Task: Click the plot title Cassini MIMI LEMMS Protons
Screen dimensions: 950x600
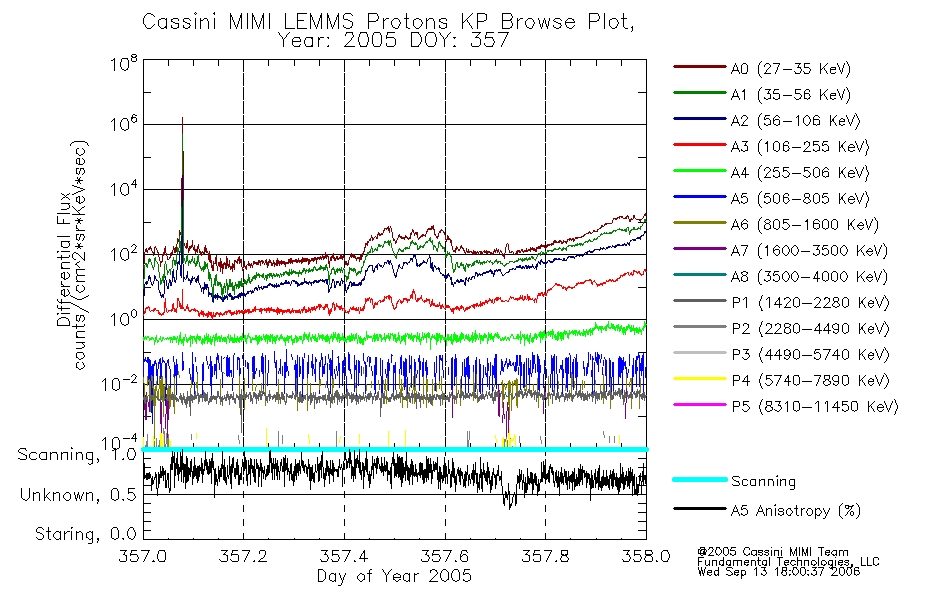Action: click(x=388, y=22)
